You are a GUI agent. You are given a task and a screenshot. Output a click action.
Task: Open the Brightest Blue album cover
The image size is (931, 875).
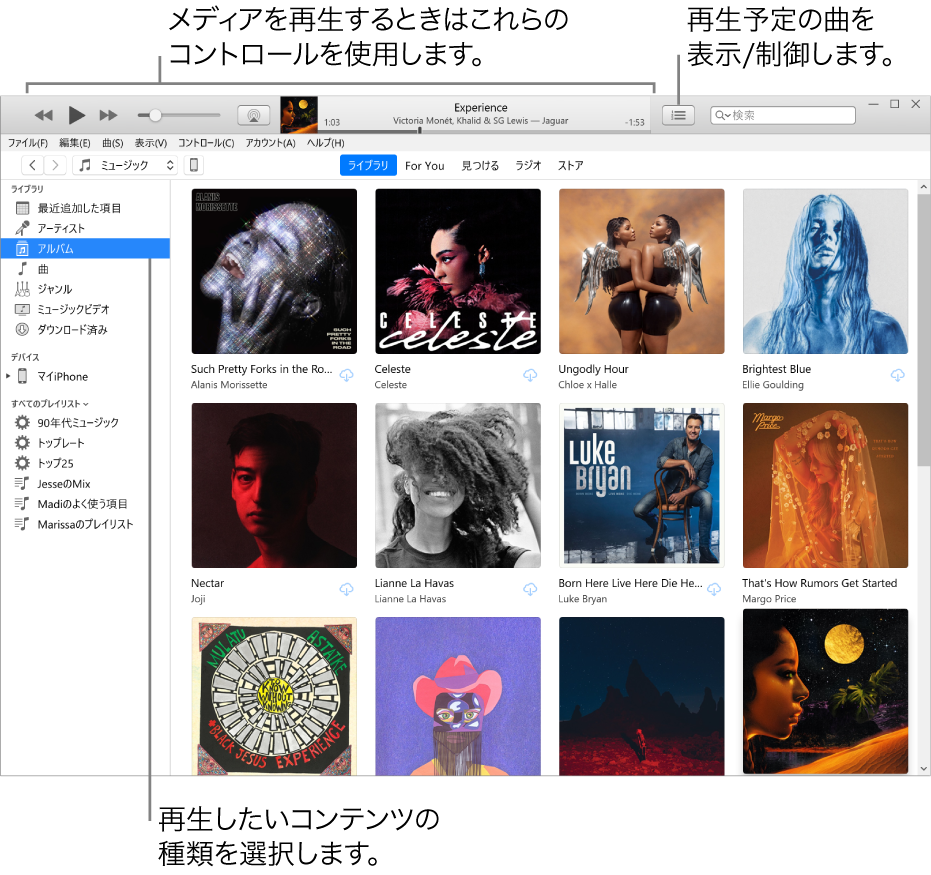click(825, 271)
